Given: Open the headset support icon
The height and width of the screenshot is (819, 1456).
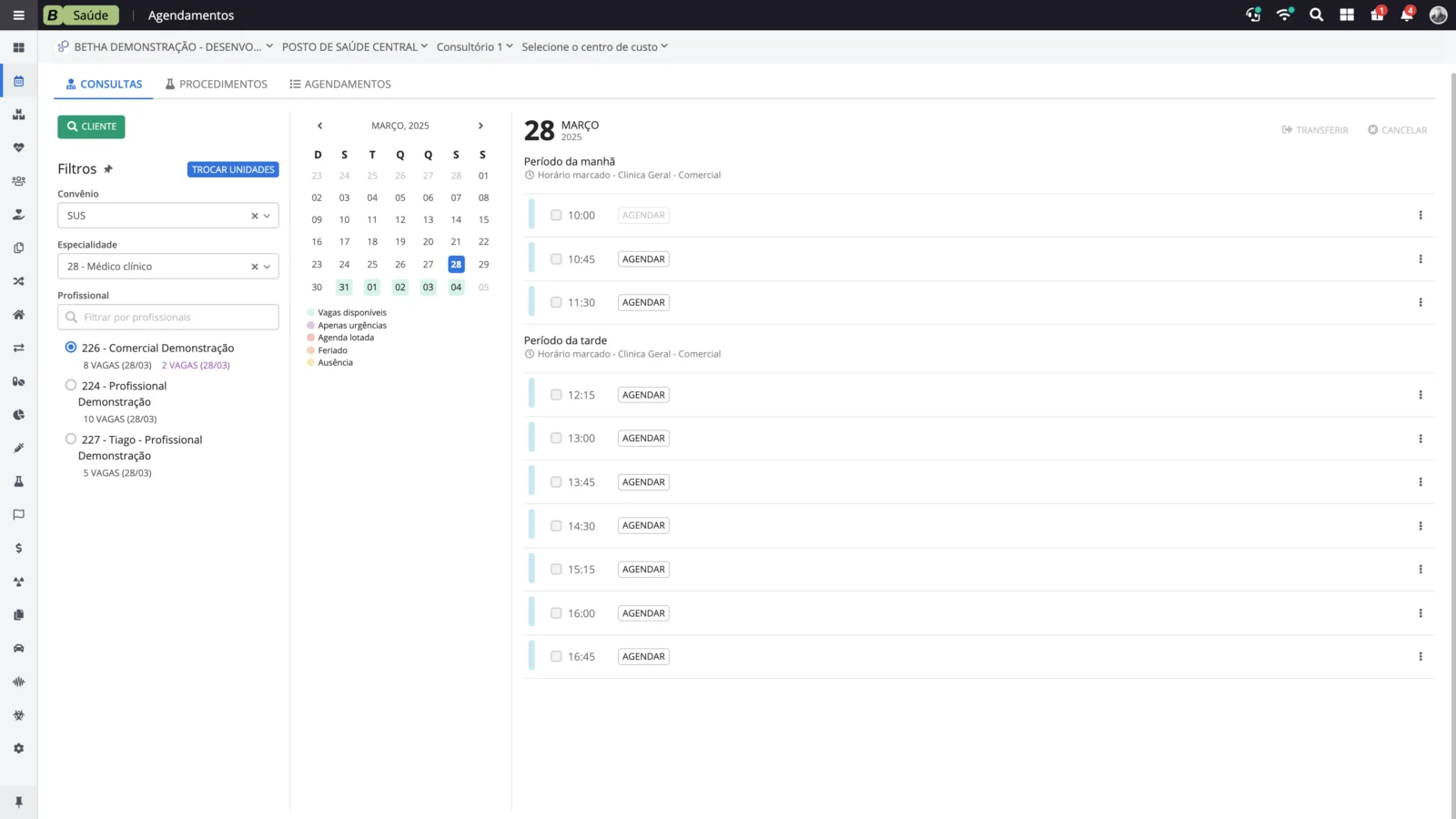Looking at the screenshot, I should click(1253, 15).
